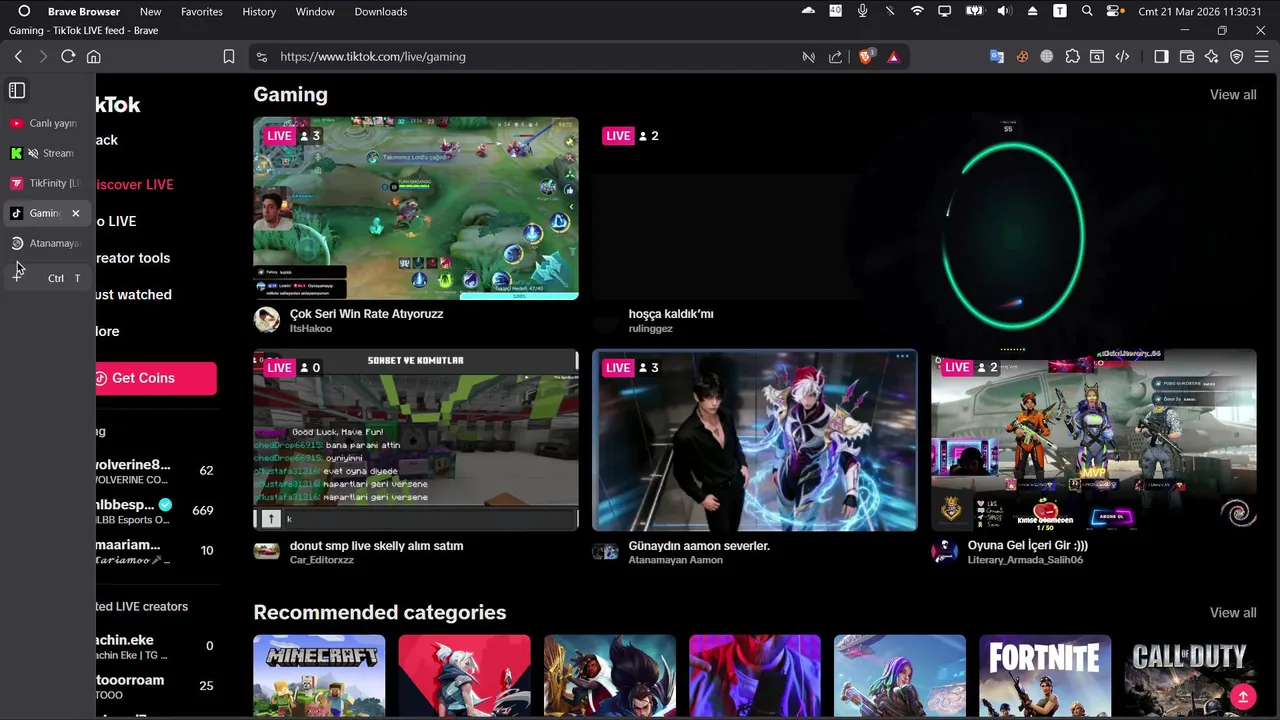Open the History menu

pyautogui.click(x=259, y=11)
